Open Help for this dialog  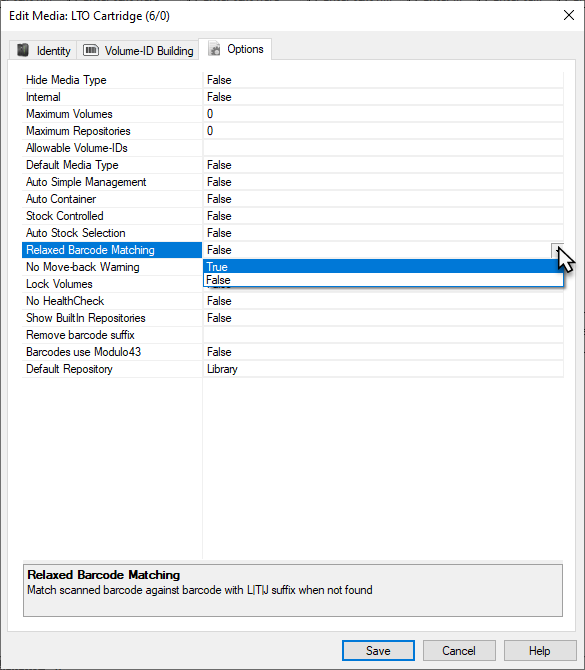click(x=540, y=650)
